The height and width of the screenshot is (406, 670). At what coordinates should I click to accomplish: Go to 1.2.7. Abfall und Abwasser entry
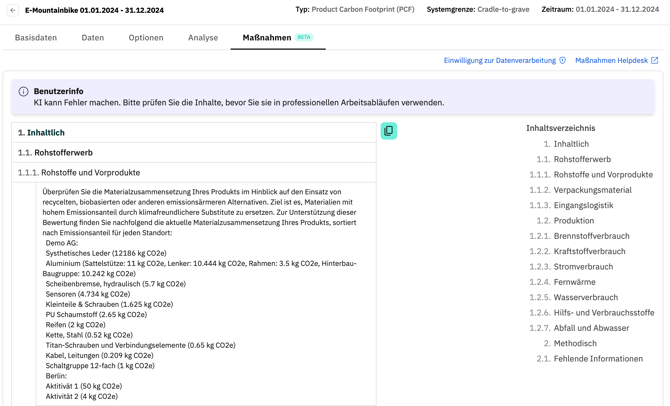579,329
